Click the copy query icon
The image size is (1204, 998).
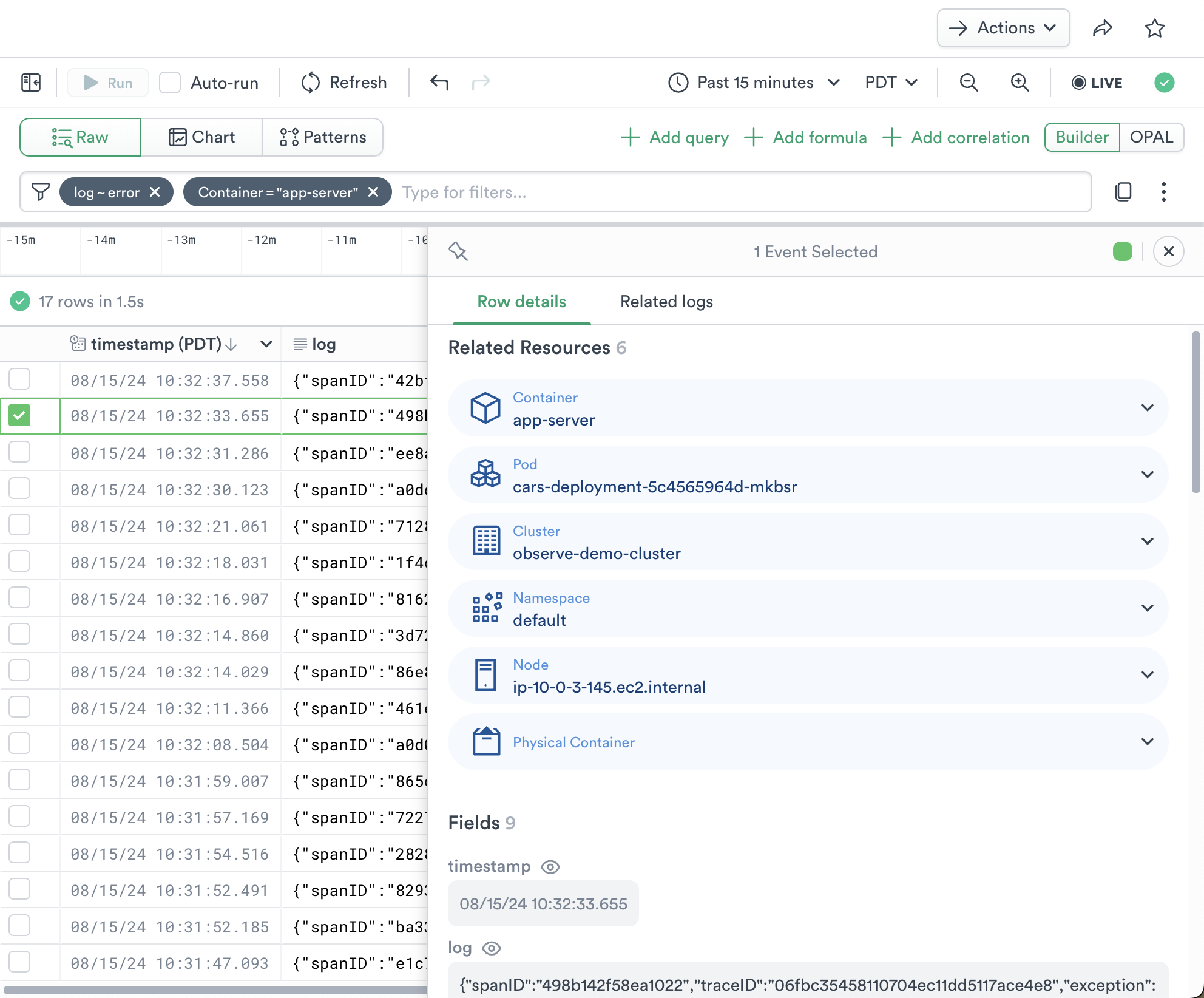(x=1123, y=192)
